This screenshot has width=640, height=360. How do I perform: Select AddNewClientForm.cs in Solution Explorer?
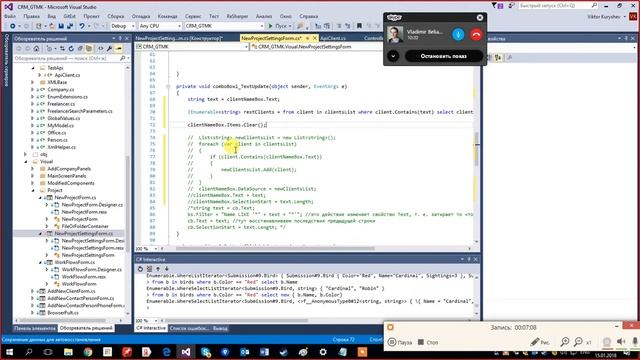(71, 291)
